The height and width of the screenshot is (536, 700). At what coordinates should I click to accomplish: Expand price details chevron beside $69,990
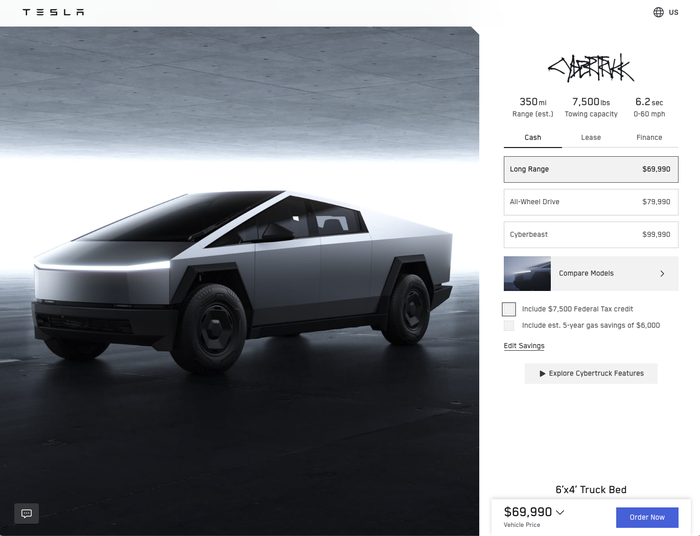tap(560, 512)
